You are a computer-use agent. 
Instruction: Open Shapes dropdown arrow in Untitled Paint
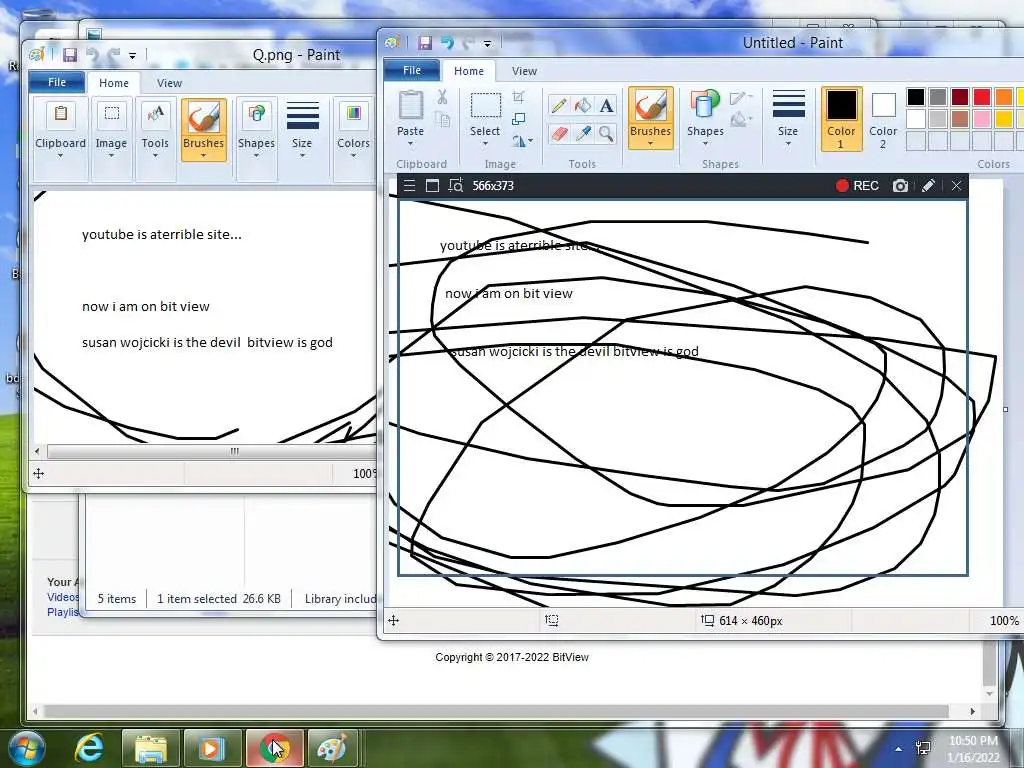click(705, 144)
